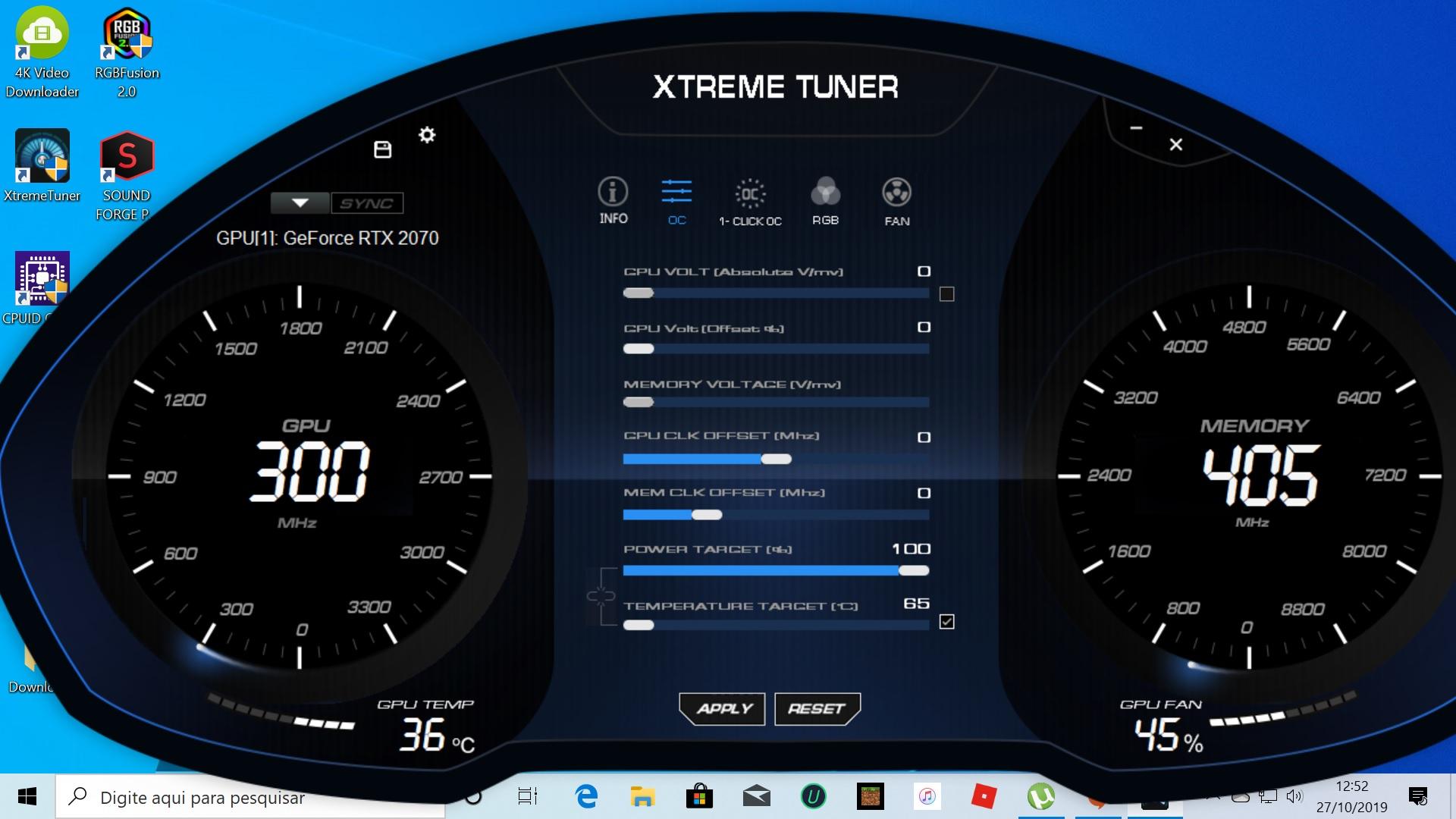1456x819 pixels.
Task: Expand the GPU selection dropdown arrow
Action: 300,203
